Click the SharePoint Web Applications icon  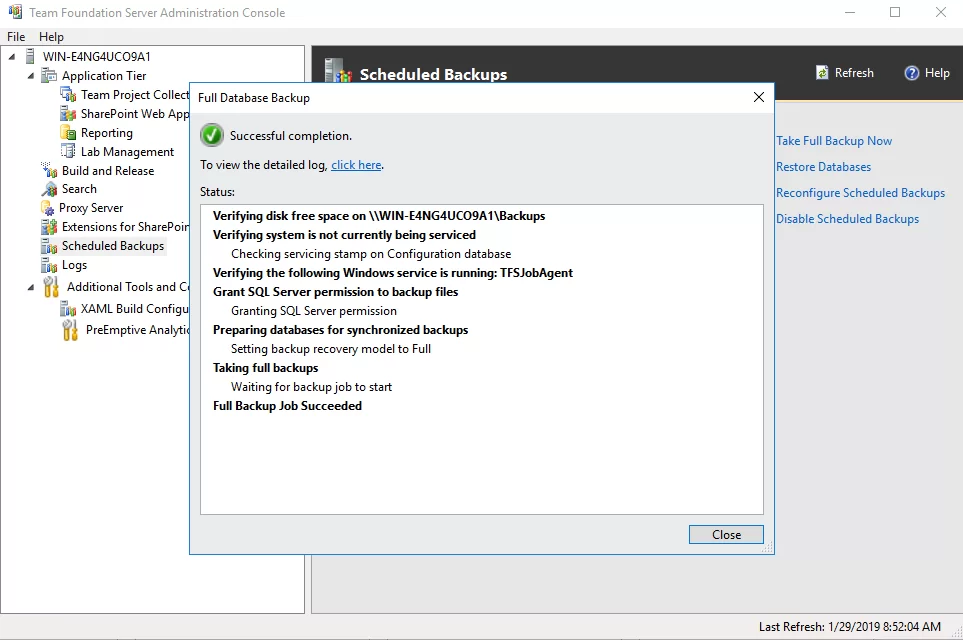68,114
